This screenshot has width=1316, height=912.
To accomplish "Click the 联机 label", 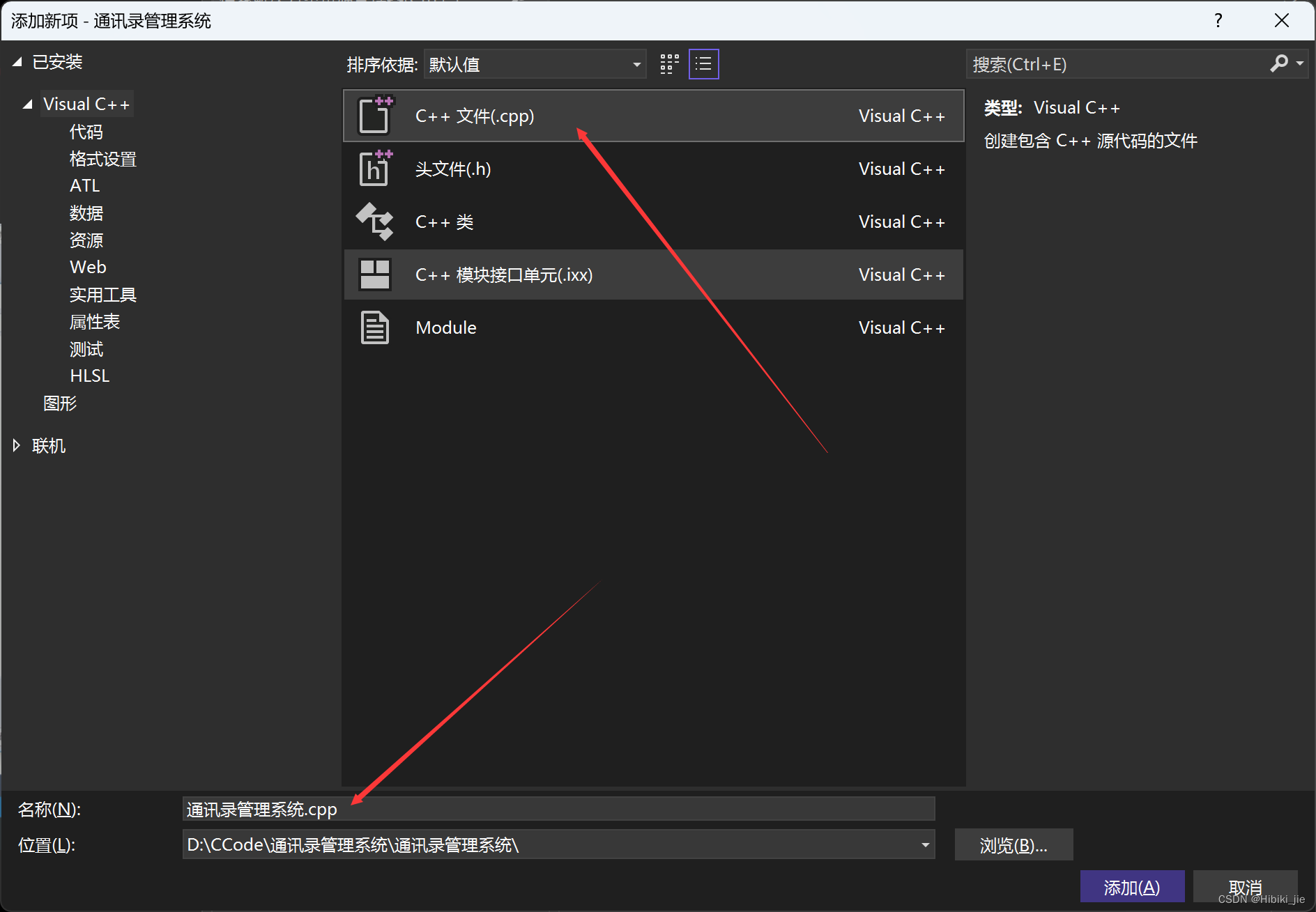I will click(x=49, y=446).
